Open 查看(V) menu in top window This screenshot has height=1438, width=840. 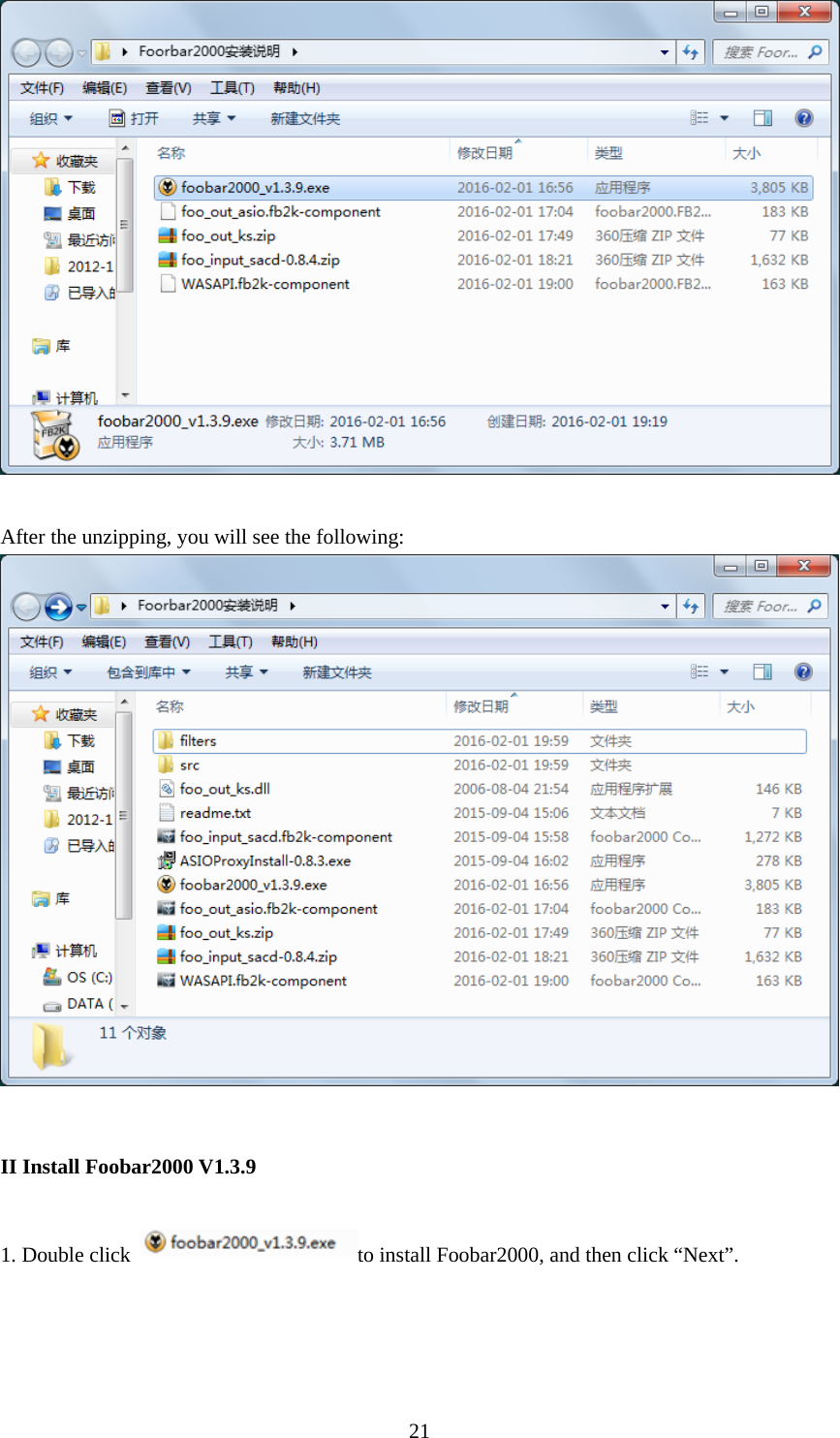point(168,88)
